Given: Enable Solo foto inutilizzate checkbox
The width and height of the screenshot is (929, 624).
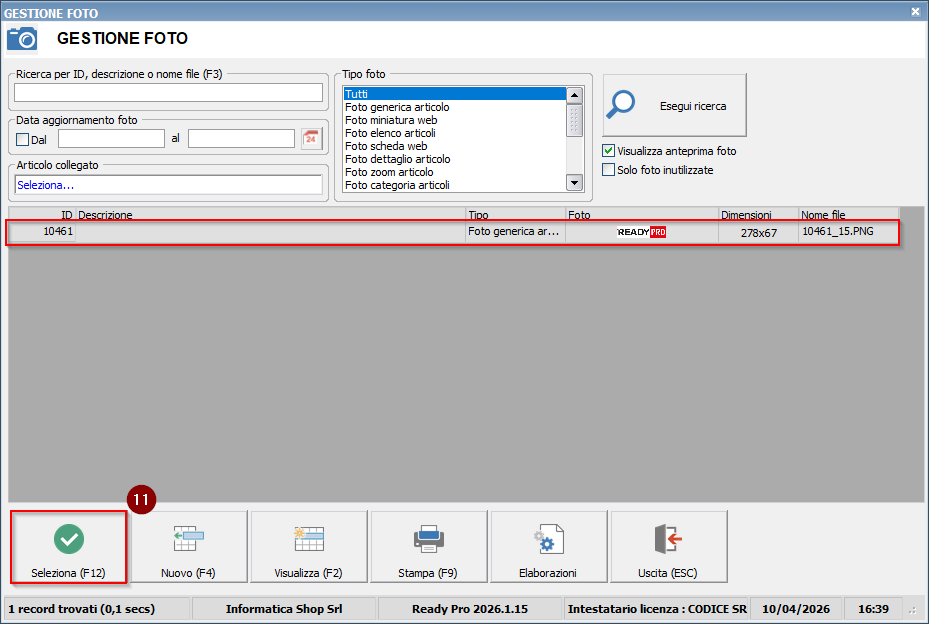Looking at the screenshot, I should click(x=608, y=170).
